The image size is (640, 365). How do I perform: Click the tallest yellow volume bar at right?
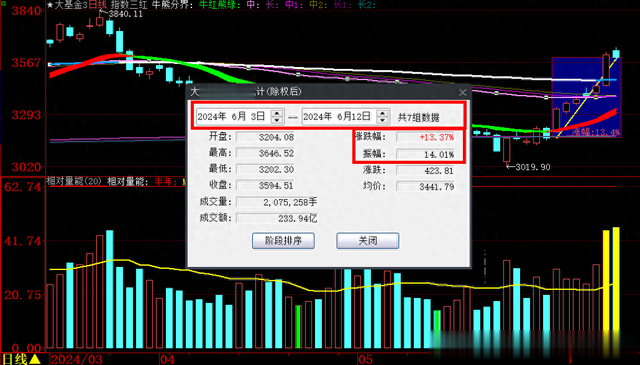[616, 288]
